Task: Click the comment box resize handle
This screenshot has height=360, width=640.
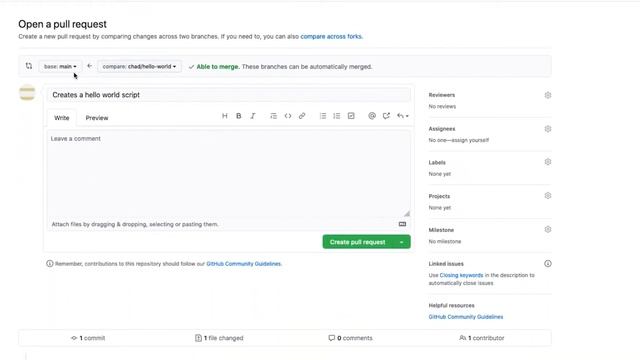Action: pyautogui.click(x=407, y=213)
